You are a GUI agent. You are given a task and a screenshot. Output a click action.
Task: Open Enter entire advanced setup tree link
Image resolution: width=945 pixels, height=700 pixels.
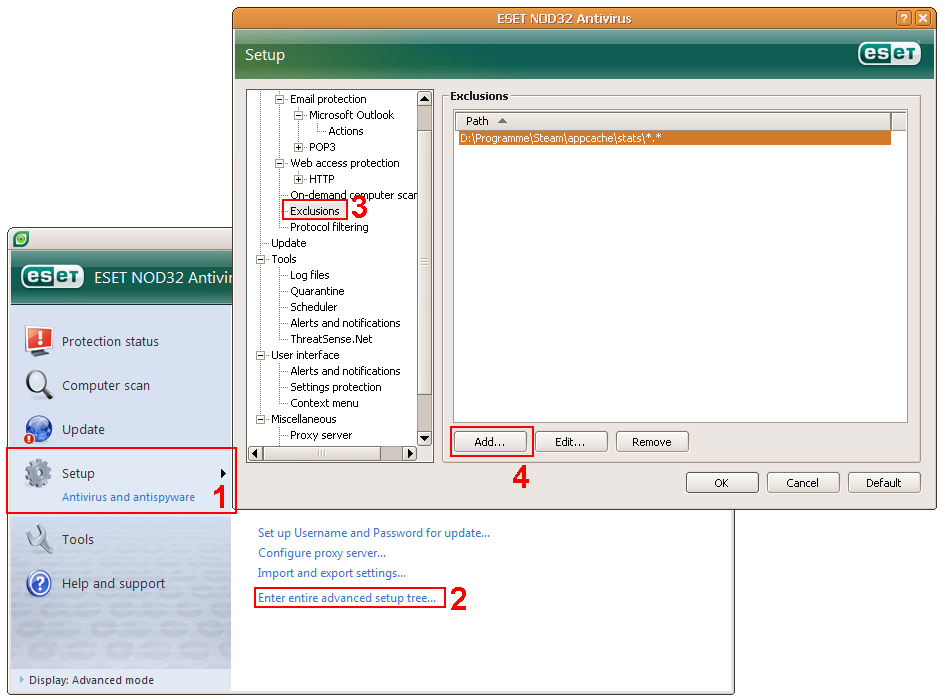coord(347,598)
